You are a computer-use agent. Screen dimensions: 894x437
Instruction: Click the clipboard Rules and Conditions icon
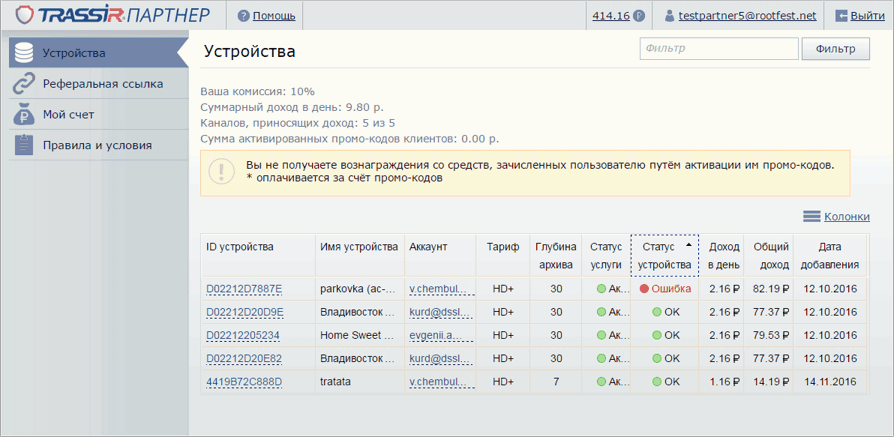pos(24,146)
